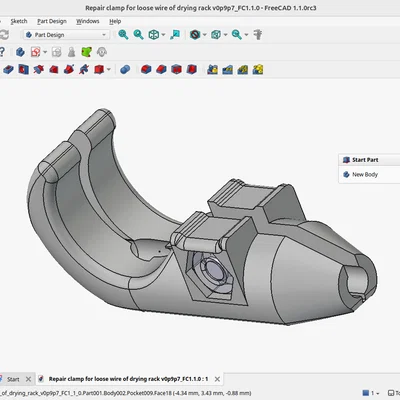
Task: Click the status bar Face18 coordinates text
Action: point(125,393)
